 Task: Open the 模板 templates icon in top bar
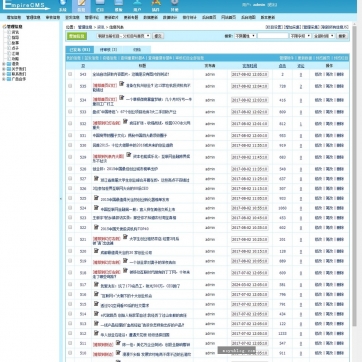119,5
